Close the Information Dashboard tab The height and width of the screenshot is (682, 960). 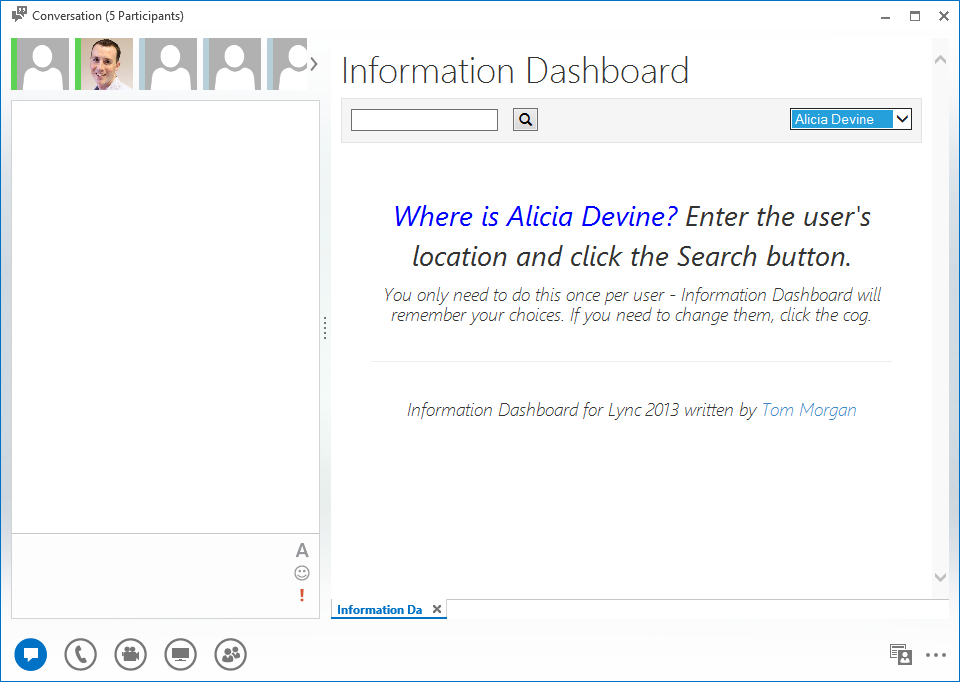point(437,609)
